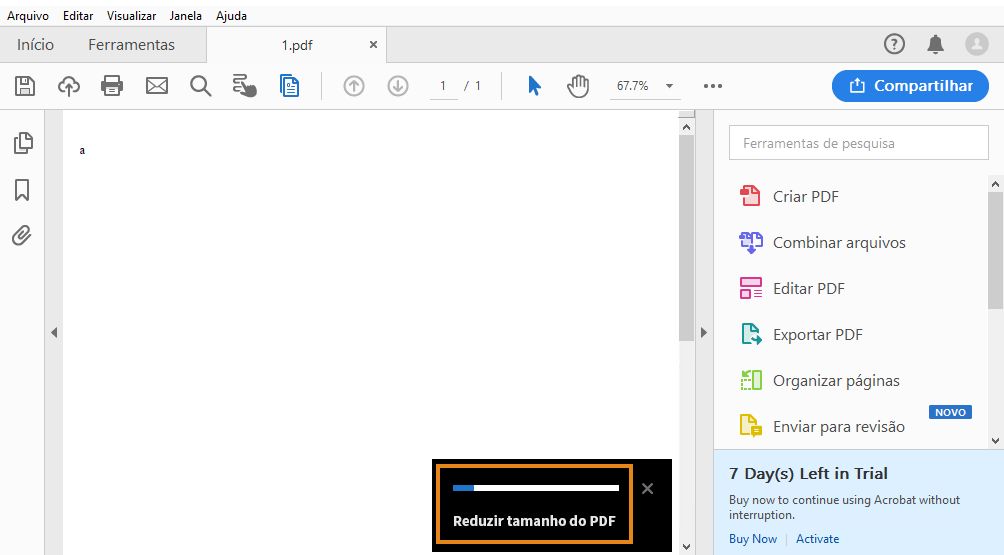Image resolution: width=1004 pixels, height=555 pixels.
Task: Click the Enviar para revisão tool icon
Action: click(750, 426)
